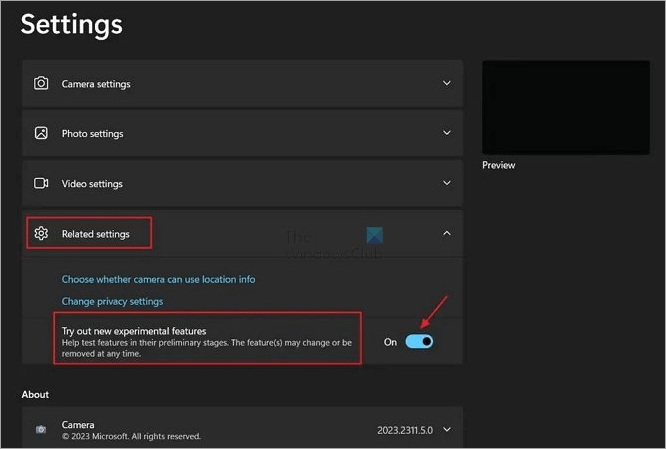
Task: Turn off experimental features toggle
Action: click(419, 342)
